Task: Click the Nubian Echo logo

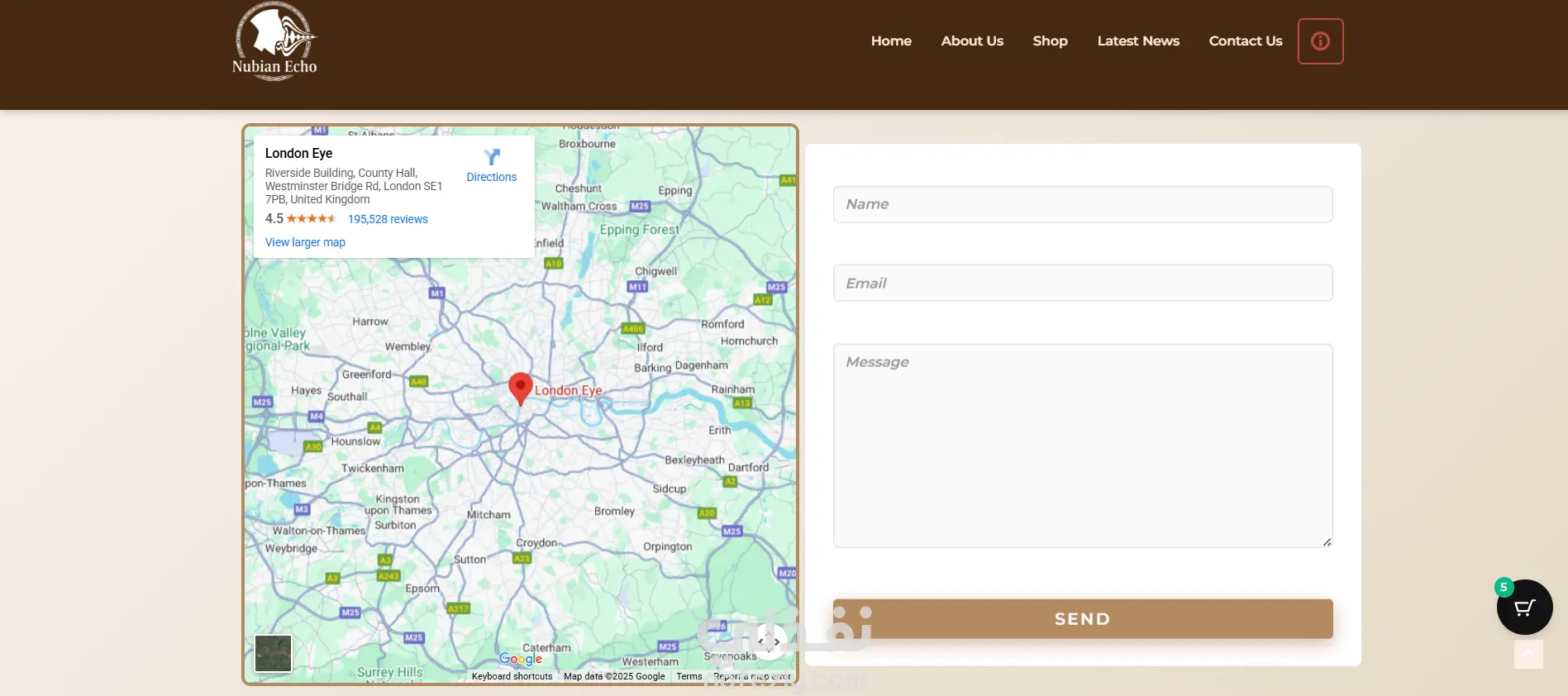Action: click(274, 41)
